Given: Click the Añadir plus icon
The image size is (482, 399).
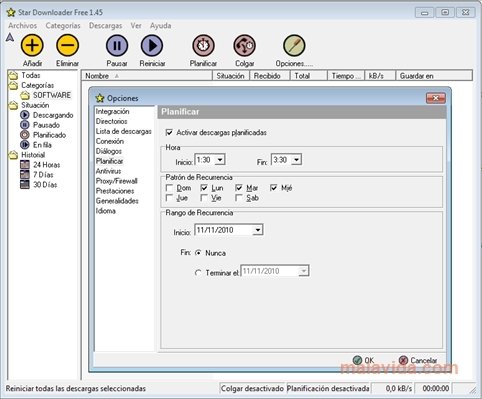Looking at the screenshot, I should pyautogui.click(x=32, y=45).
